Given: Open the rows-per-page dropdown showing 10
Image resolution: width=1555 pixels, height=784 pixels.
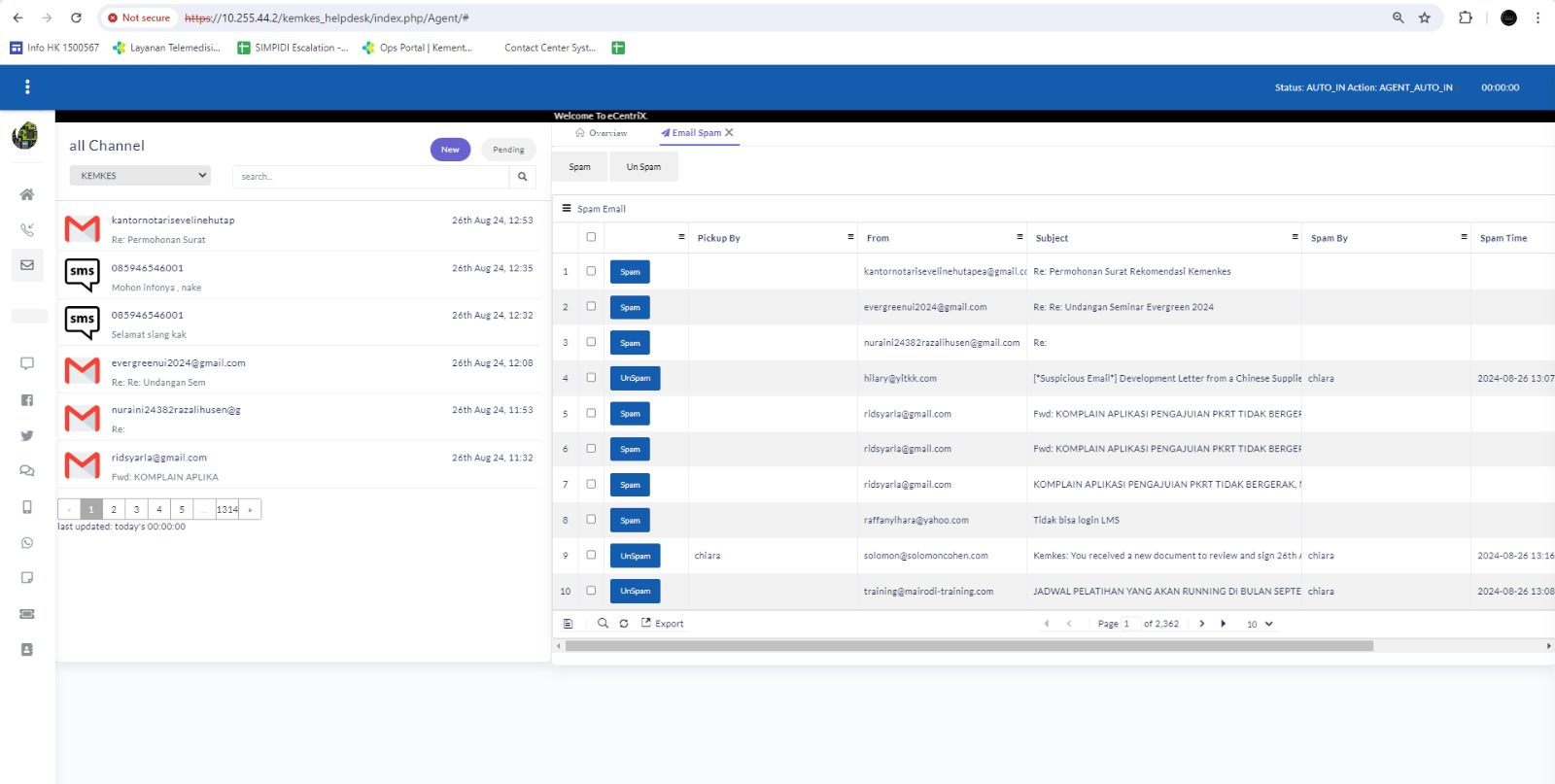Looking at the screenshot, I should (1260, 624).
